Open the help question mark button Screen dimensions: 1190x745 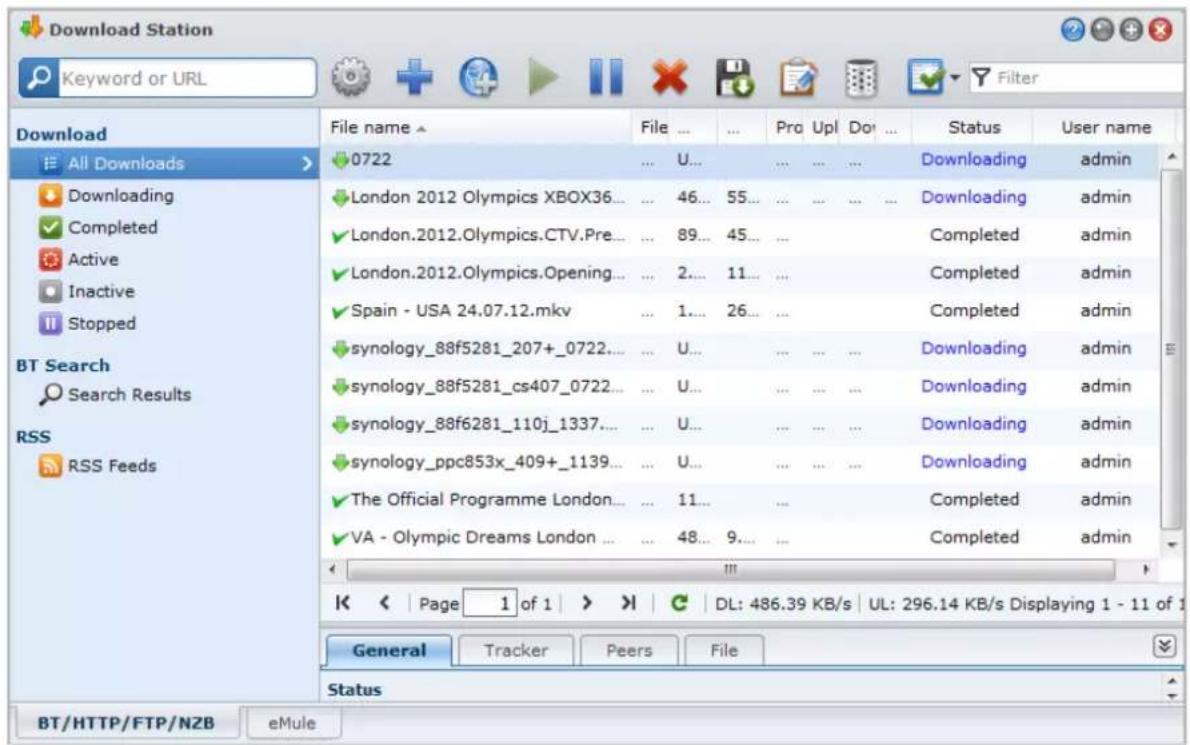[1072, 30]
